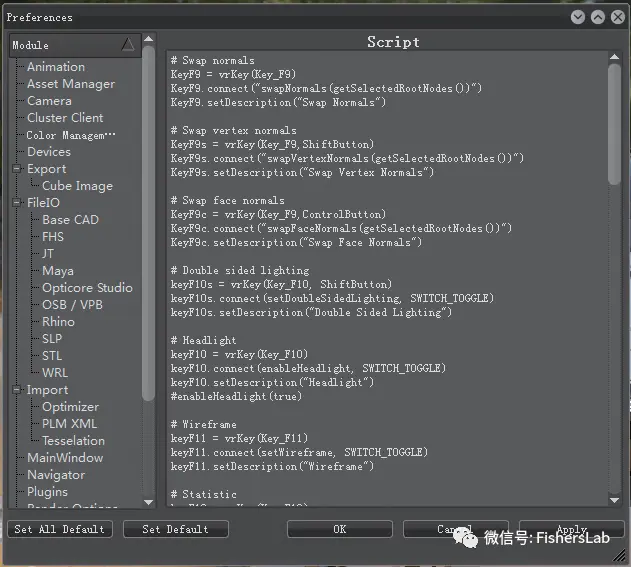This screenshot has width=631, height=567.
Task: Open Navigator preferences
Action: point(56,474)
